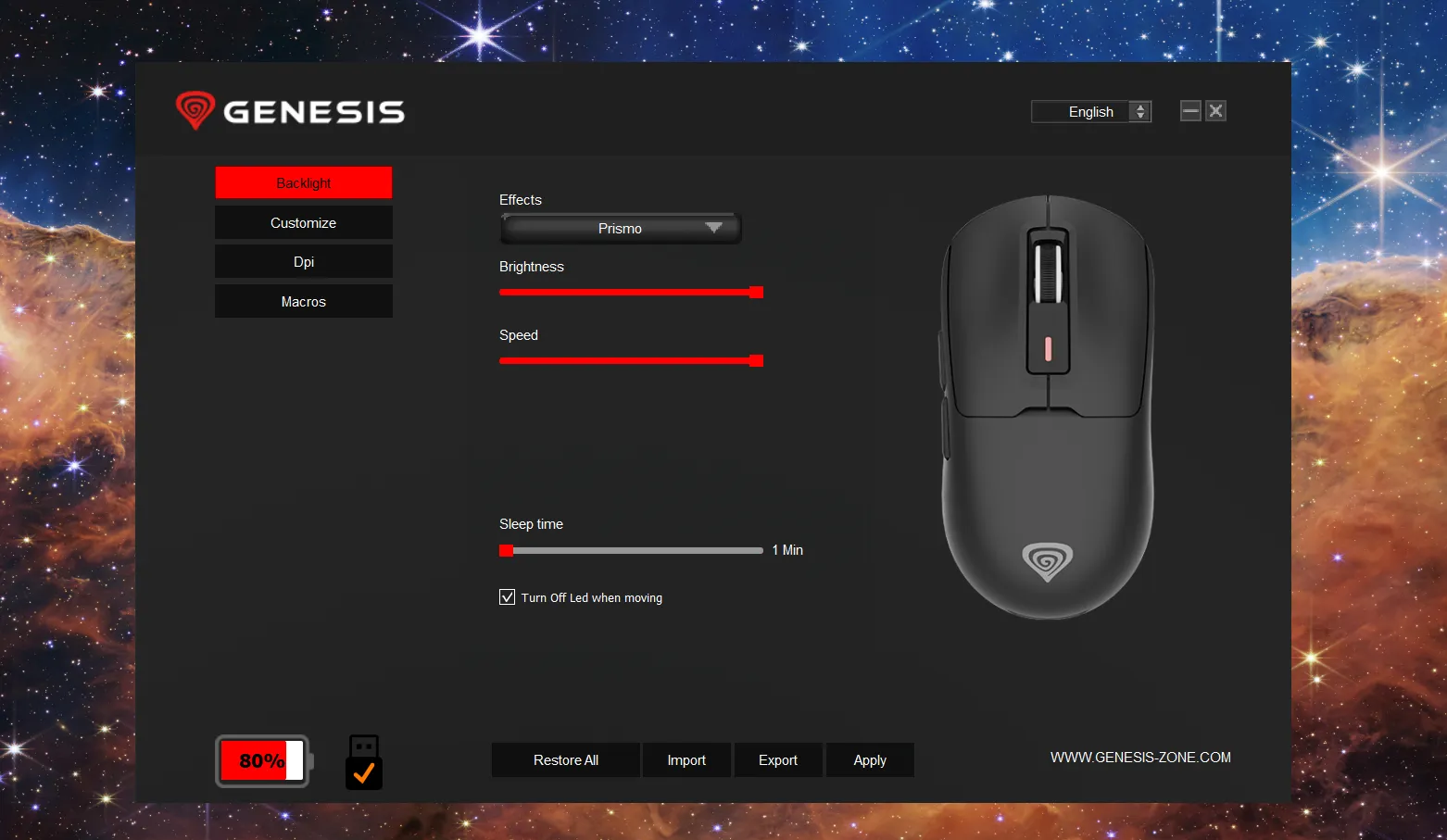Click the Apply button
Image resolution: width=1447 pixels, height=840 pixels.
click(x=870, y=760)
